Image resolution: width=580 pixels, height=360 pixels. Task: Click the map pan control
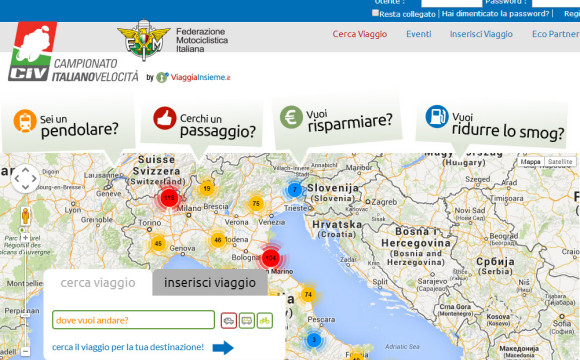(26, 178)
